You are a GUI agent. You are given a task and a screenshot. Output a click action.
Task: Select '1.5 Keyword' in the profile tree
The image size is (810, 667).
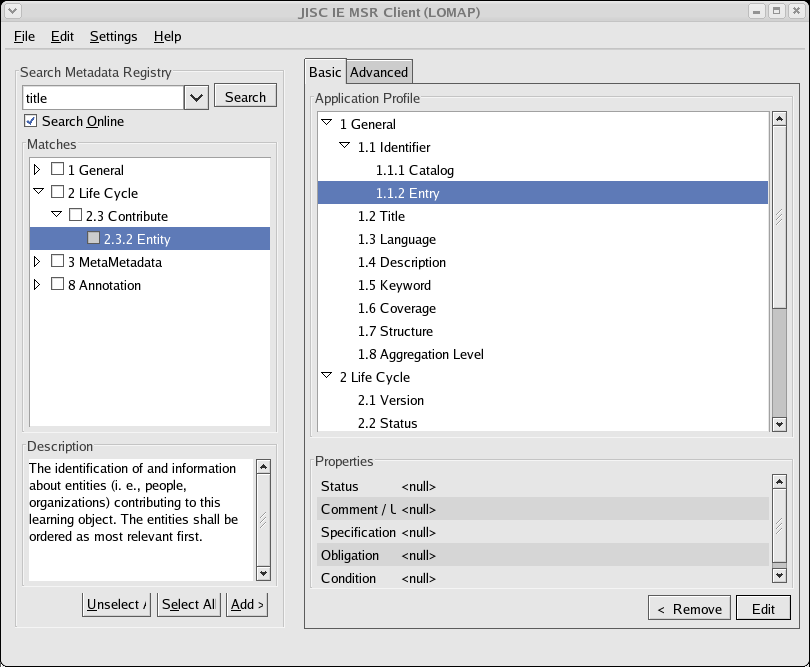pos(543,285)
